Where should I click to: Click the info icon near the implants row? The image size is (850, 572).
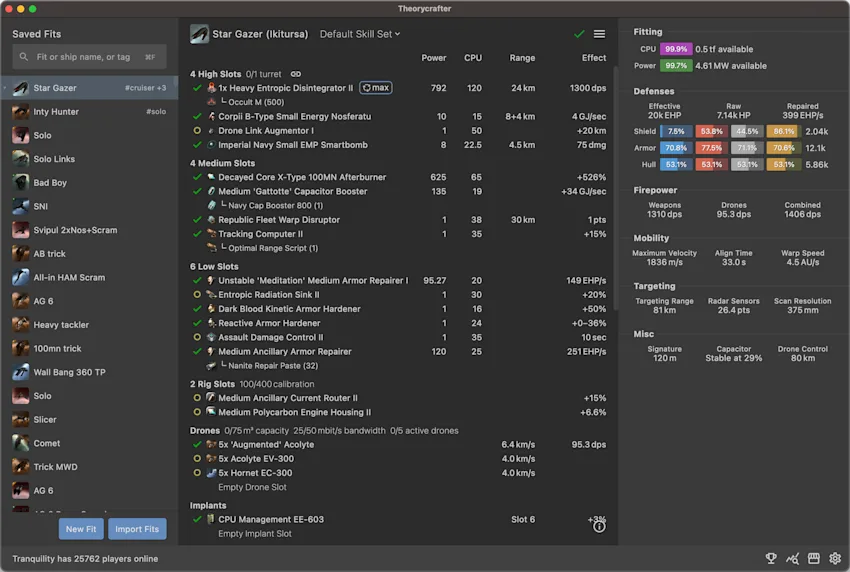(599, 526)
